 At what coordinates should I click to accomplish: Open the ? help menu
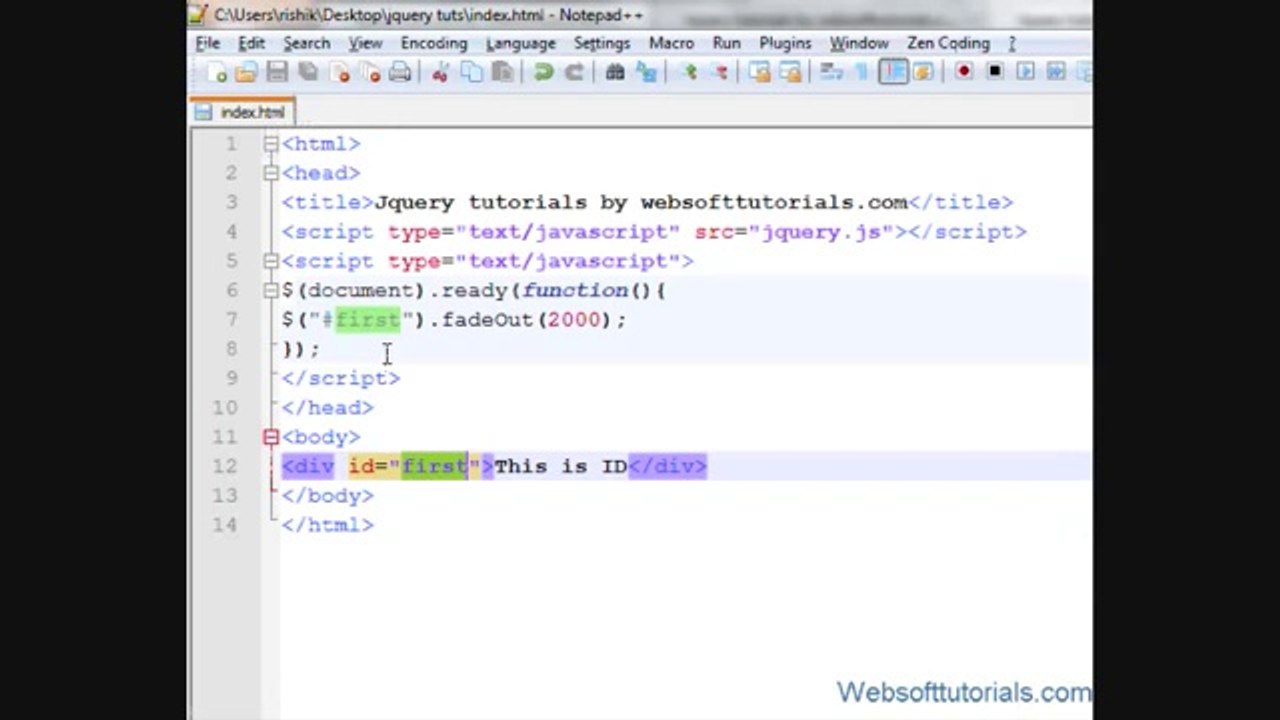pyautogui.click(x=1012, y=43)
